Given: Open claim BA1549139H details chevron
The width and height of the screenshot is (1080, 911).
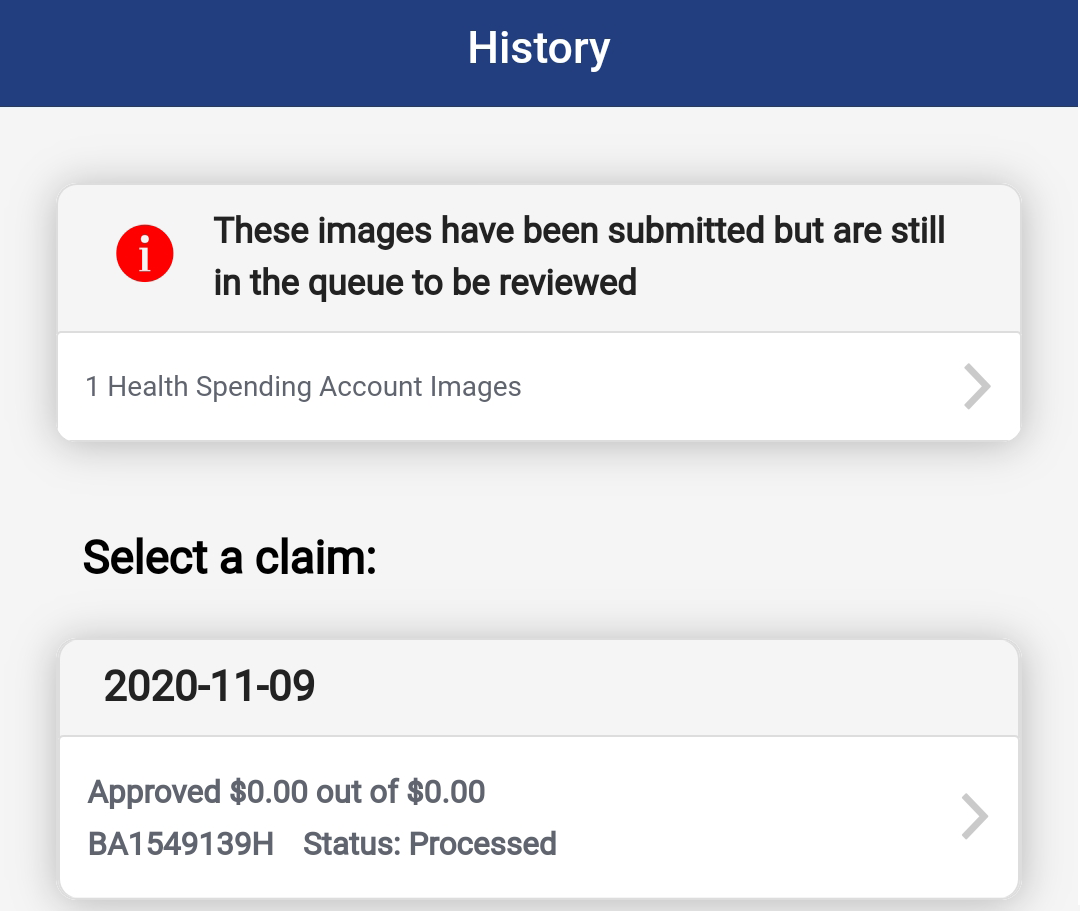Looking at the screenshot, I should [x=975, y=817].
